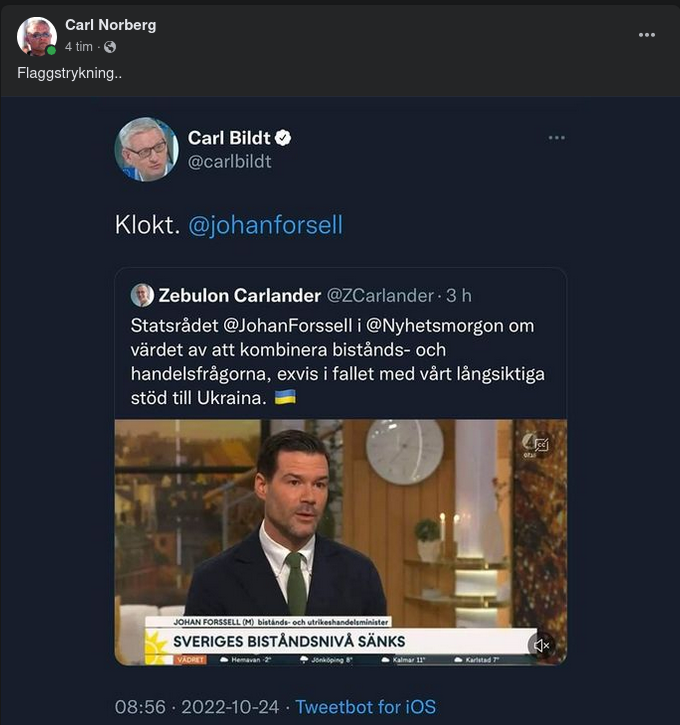The width and height of the screenshot is (680, 725).
Task: Unmute the video with the speaker icon
Action: [541, 645]
